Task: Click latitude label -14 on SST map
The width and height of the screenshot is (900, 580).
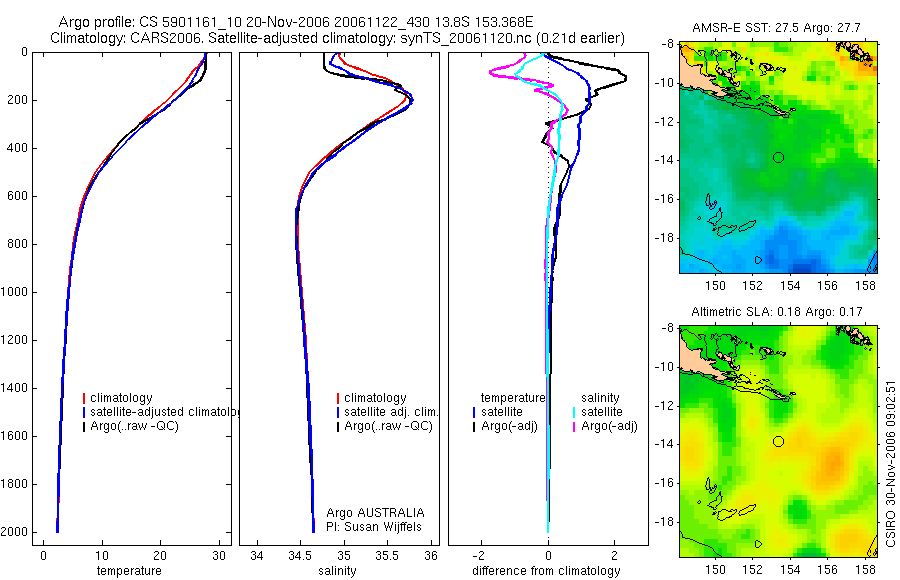Action: (664, 160)
